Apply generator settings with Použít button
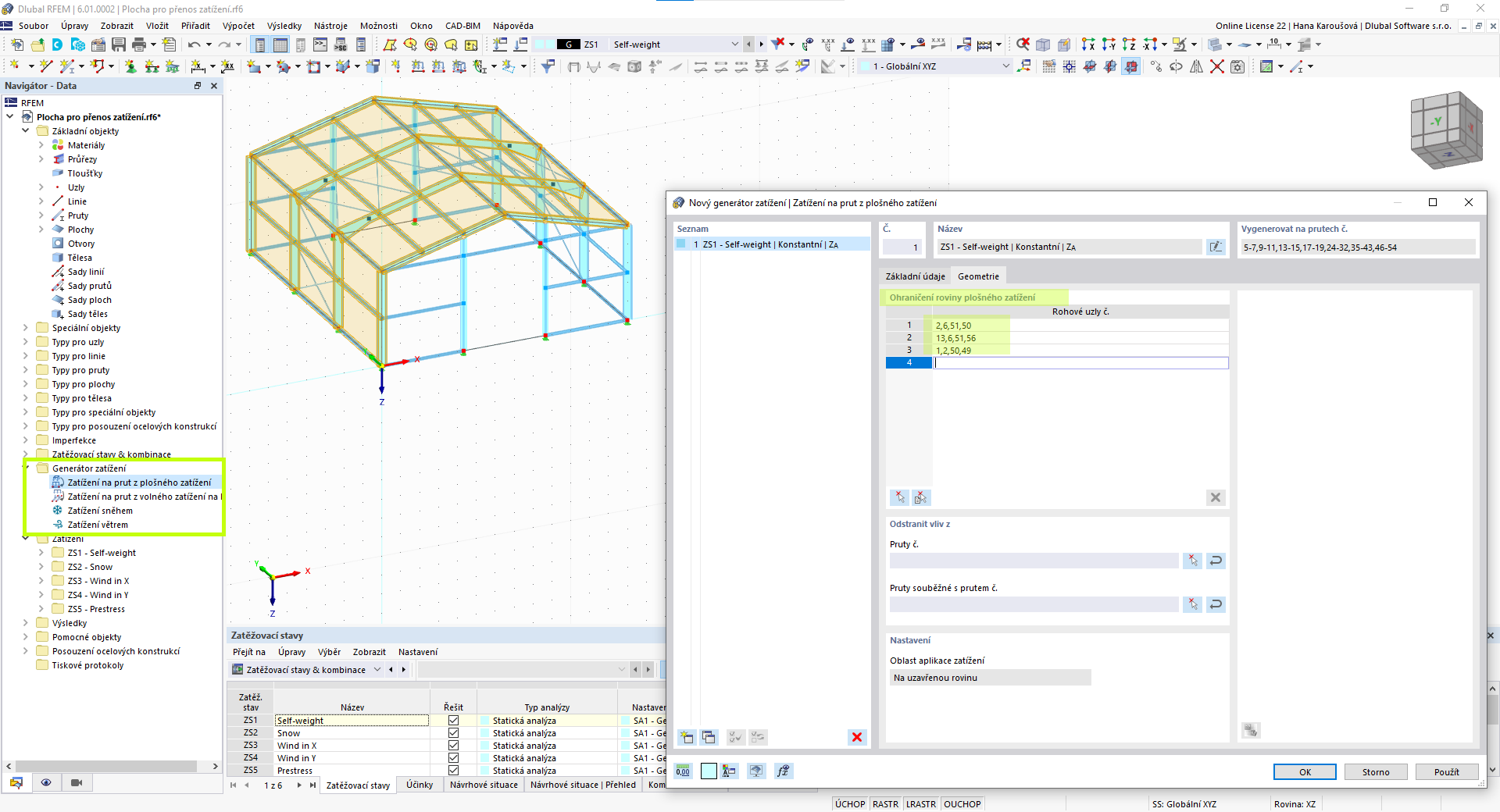 click(1446, 772)
